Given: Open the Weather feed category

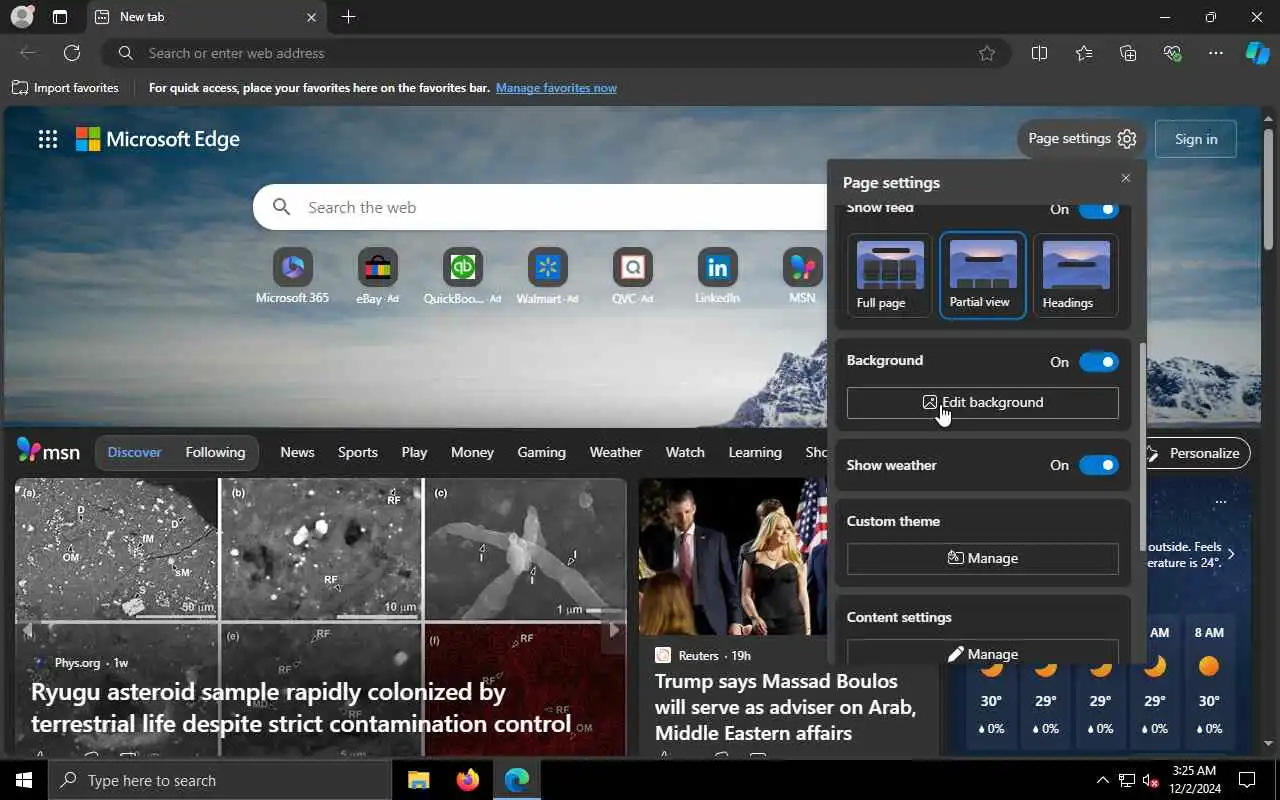Looking at the screenshot, I should tap(615, 452).
